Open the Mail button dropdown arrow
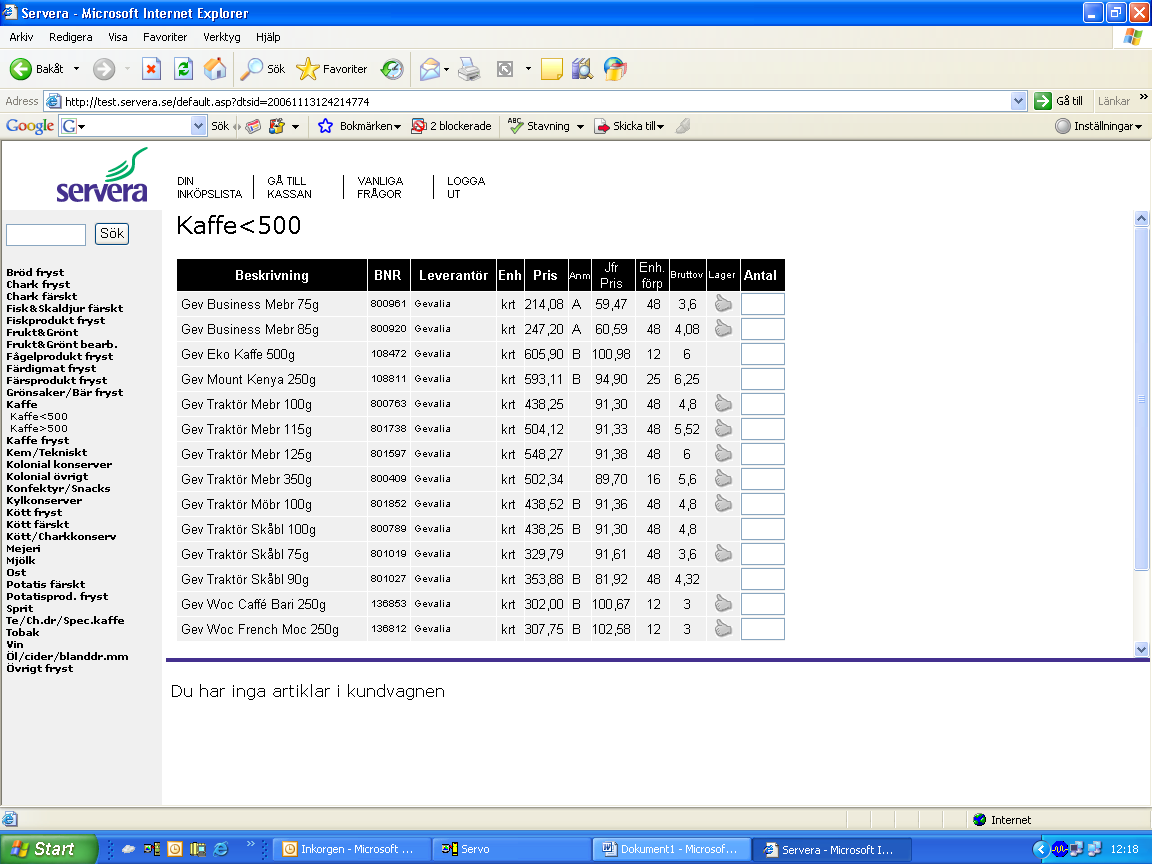Image resolution: width=1152 pixels, height=864 pixels. pos(446,69)
